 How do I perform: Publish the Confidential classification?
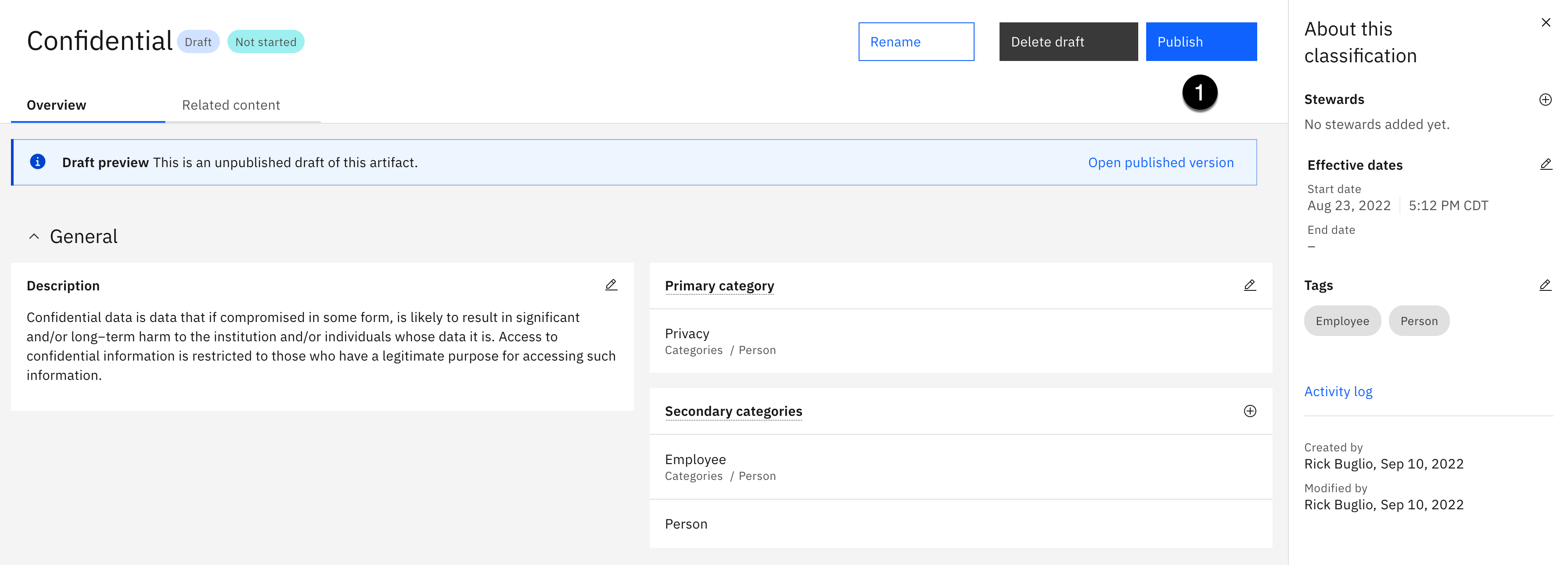(x=1200, y=41)
